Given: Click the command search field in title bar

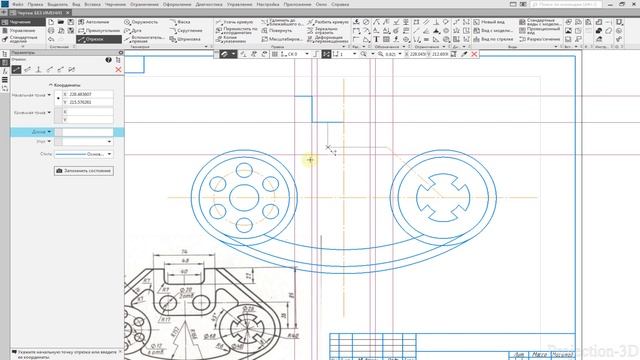Looking at the screenshot, I should coord(565,4).
